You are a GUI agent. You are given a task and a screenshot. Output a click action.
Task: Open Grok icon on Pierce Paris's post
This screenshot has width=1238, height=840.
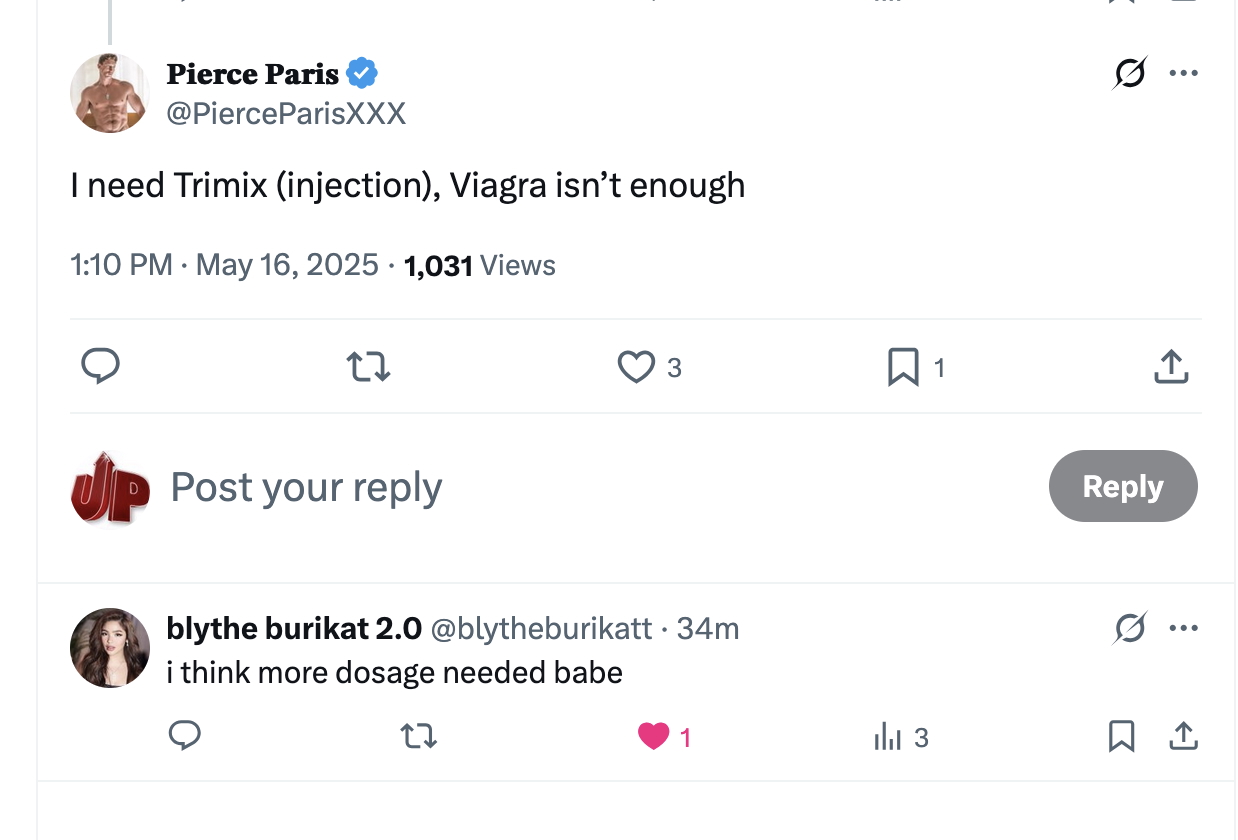click(x=1129, y=74)
